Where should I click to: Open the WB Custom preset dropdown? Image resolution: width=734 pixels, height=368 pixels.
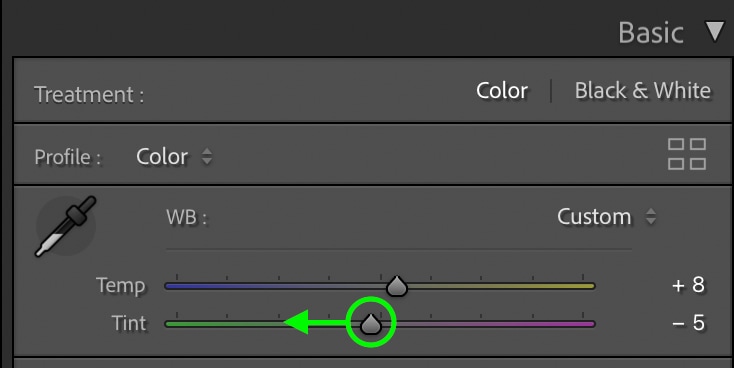click(606, 216)
